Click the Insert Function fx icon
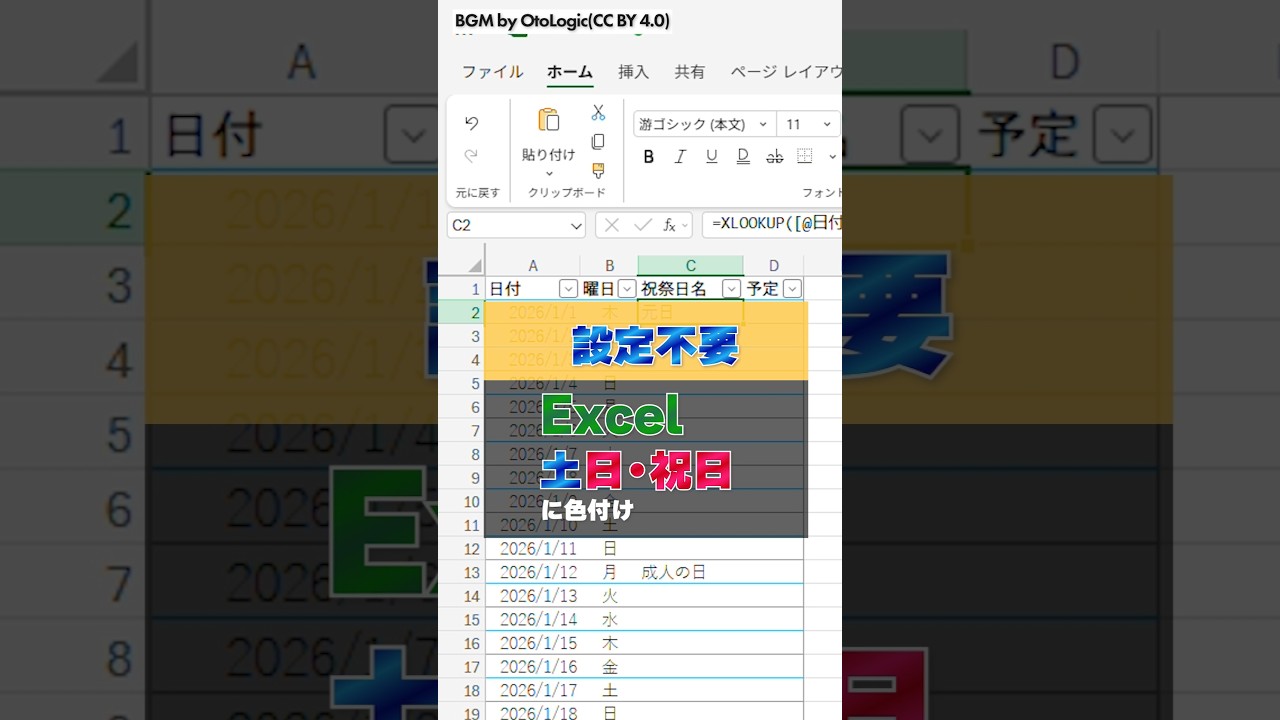The width and height of the screenshot is (1280, 720). pos(670,226)
